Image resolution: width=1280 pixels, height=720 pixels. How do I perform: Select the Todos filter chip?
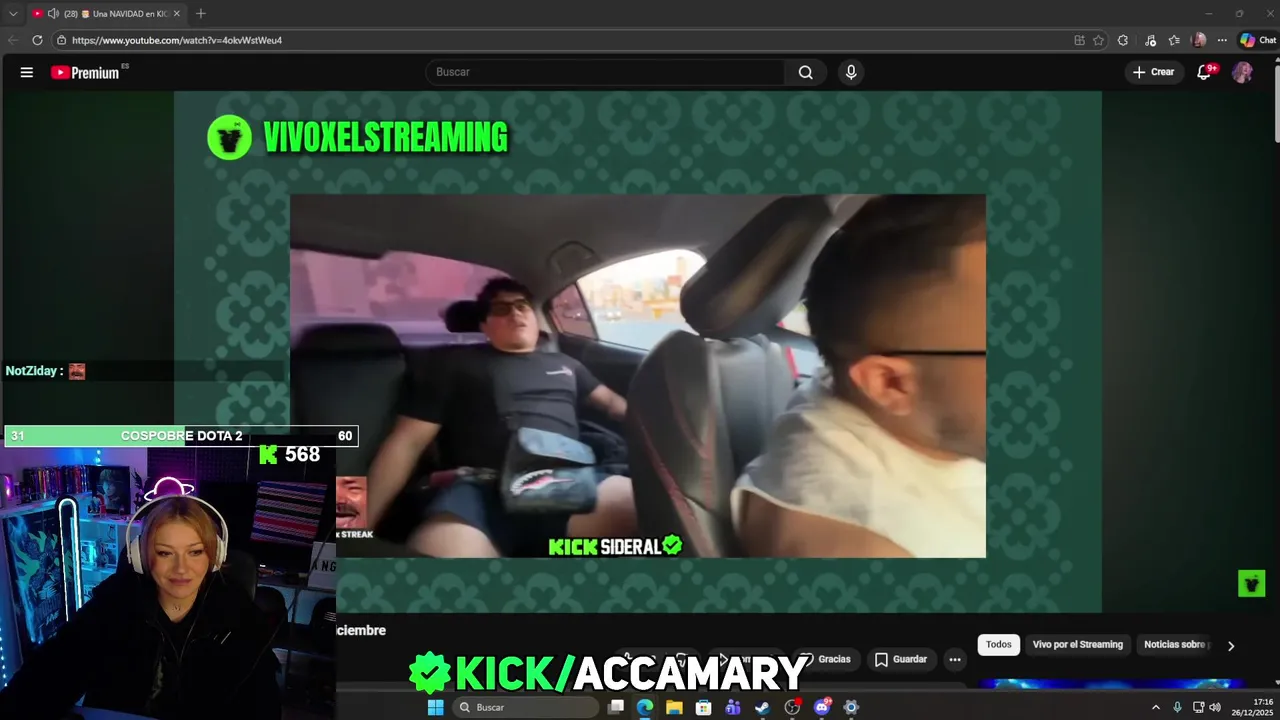coord(998,645)
